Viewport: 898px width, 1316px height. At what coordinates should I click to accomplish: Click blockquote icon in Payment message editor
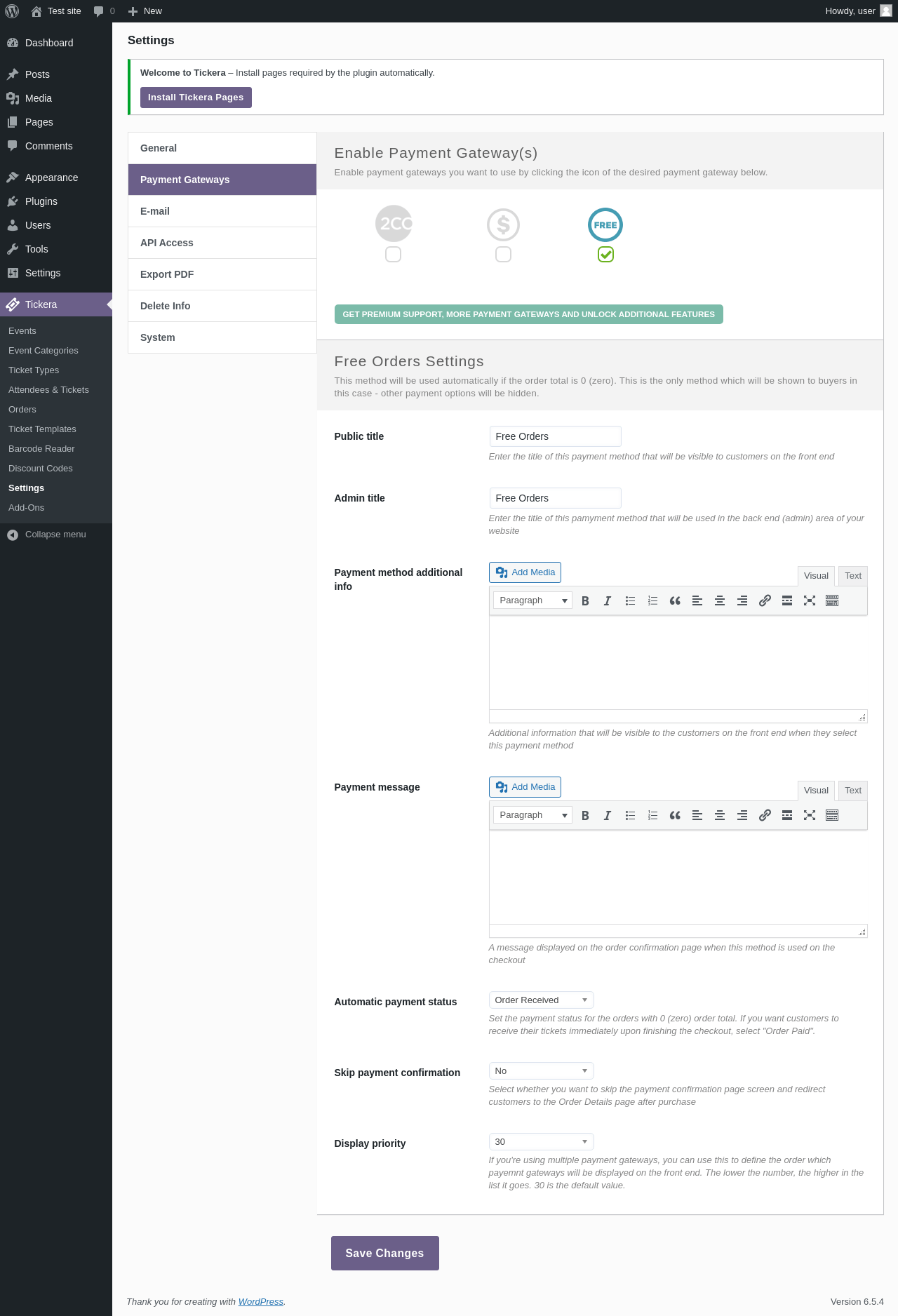coord(675,816)
